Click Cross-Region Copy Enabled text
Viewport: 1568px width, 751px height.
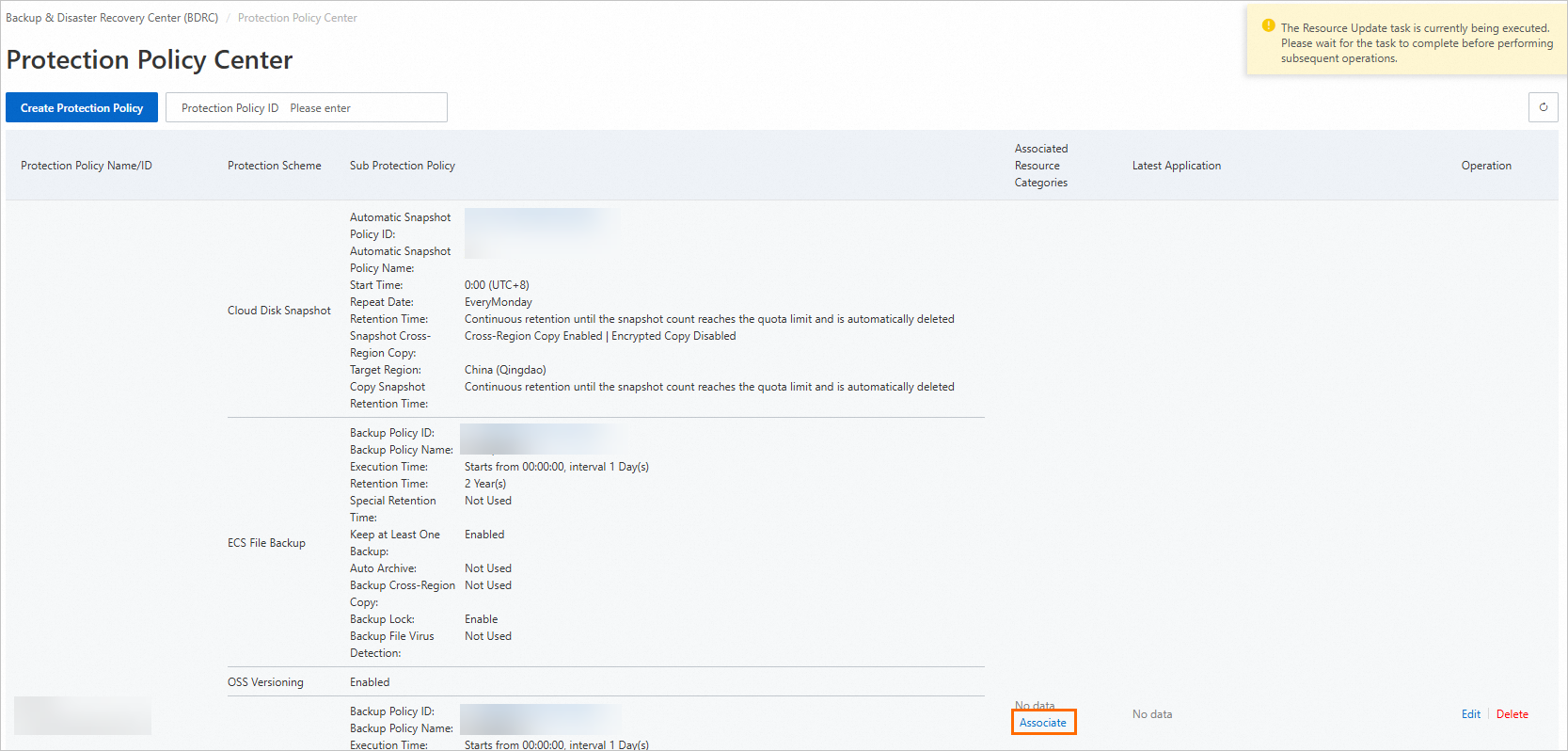pos(533,336)
